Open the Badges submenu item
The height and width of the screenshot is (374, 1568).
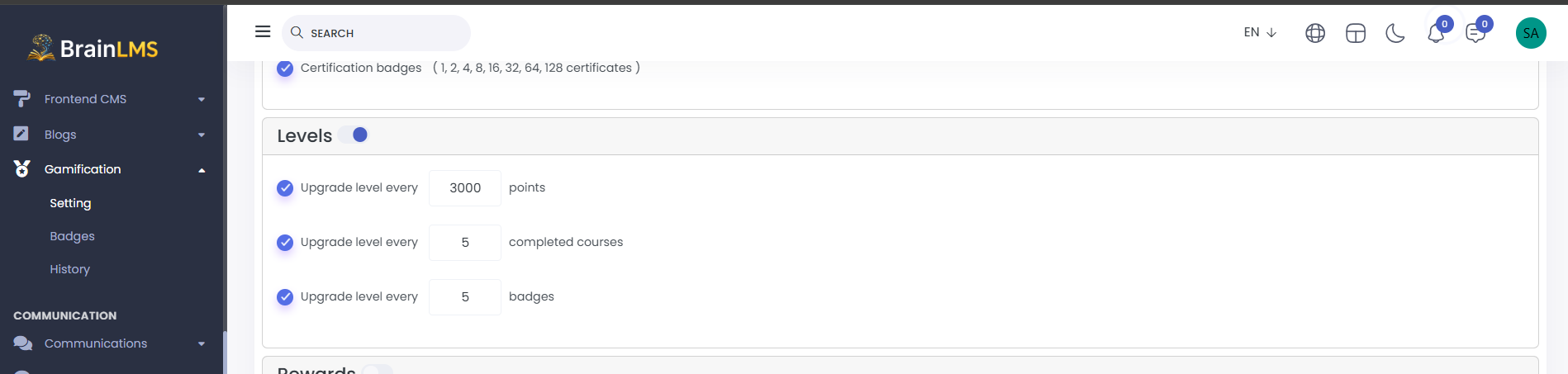(x=72, y=236)
